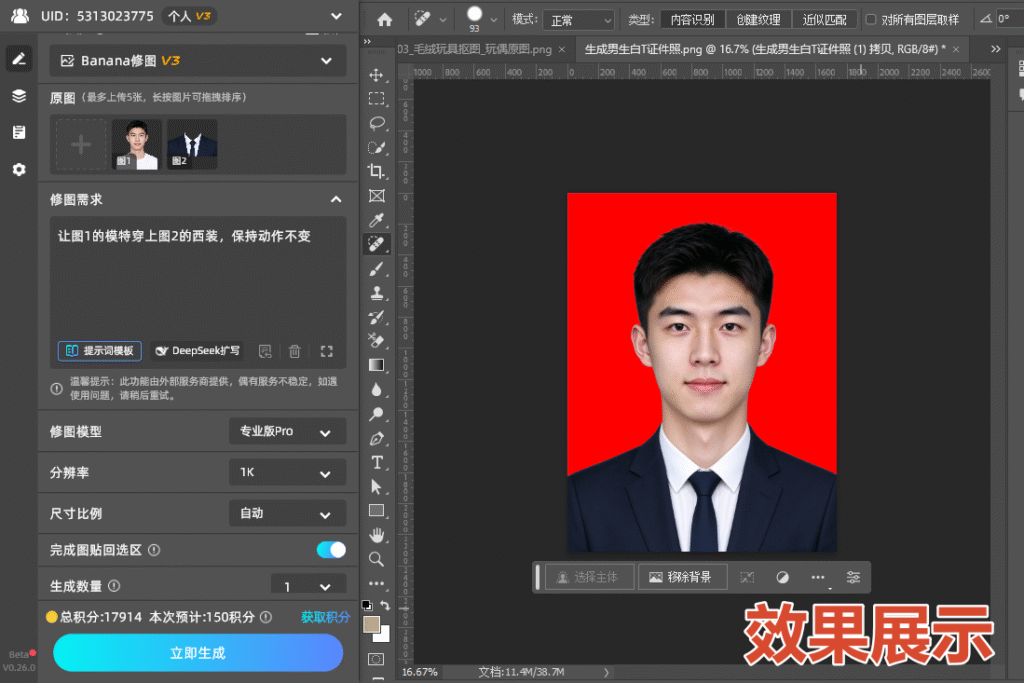
Task: Switch to the 生成男生白T证件照.png tab
Action: [x=764, y=50]
